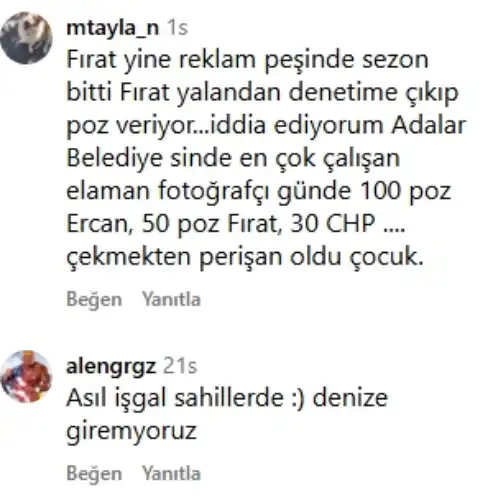Open alengrgz's profile picture avatar
The height and width of the screenshot is (500, 488).
26,376
